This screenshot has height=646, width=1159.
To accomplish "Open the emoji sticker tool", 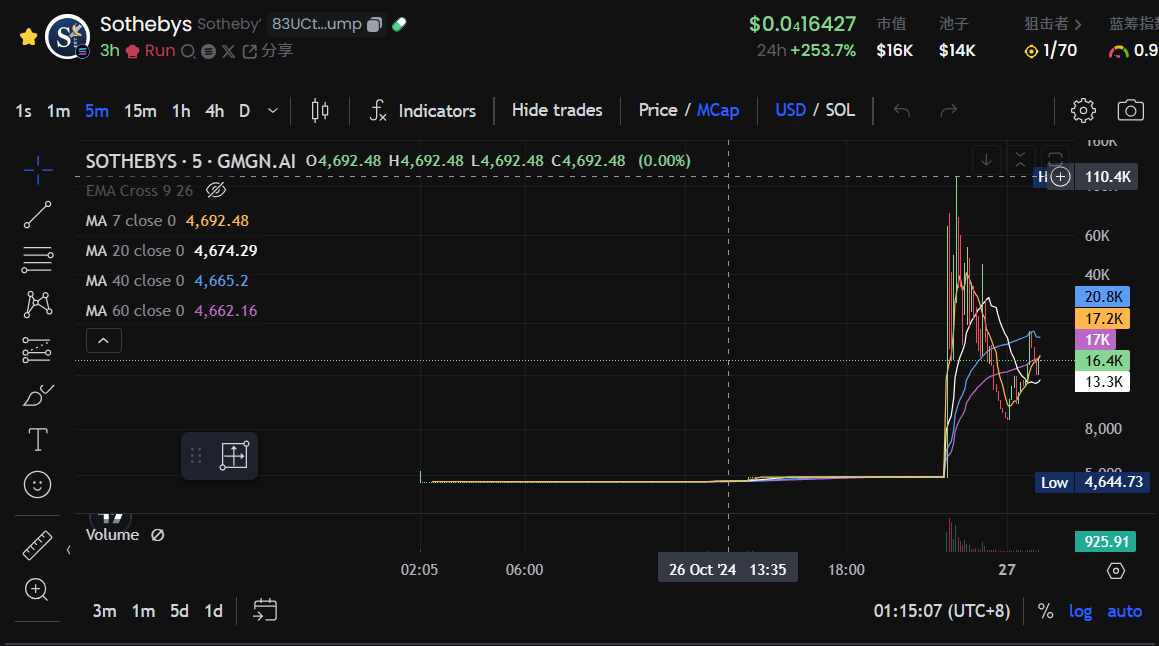I will [37, 485].
